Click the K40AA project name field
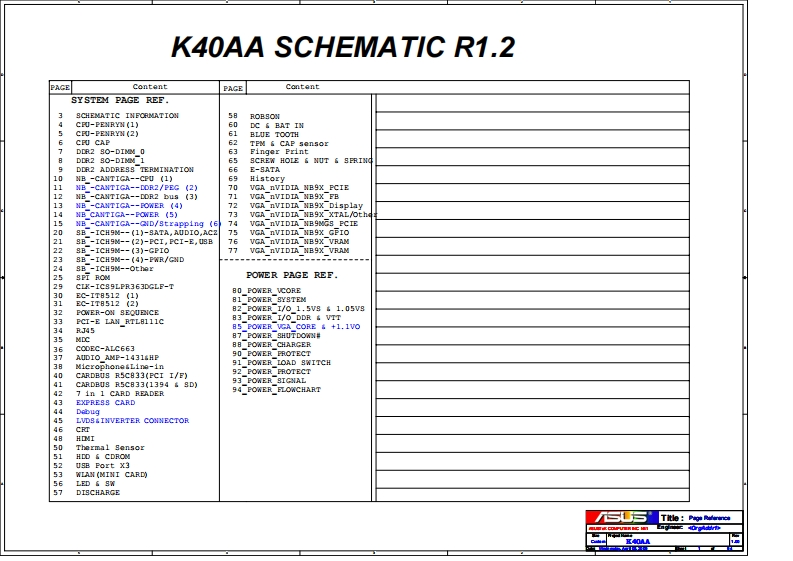 638,540
